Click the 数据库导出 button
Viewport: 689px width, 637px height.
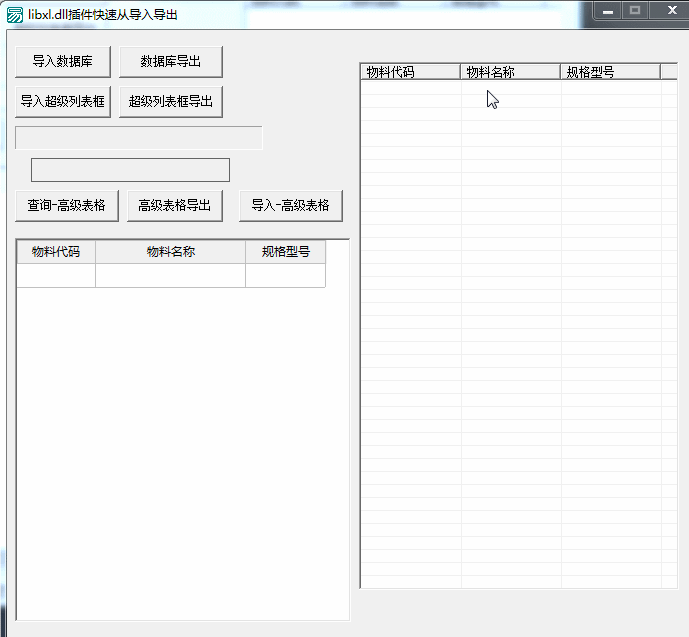coord(171,62)
